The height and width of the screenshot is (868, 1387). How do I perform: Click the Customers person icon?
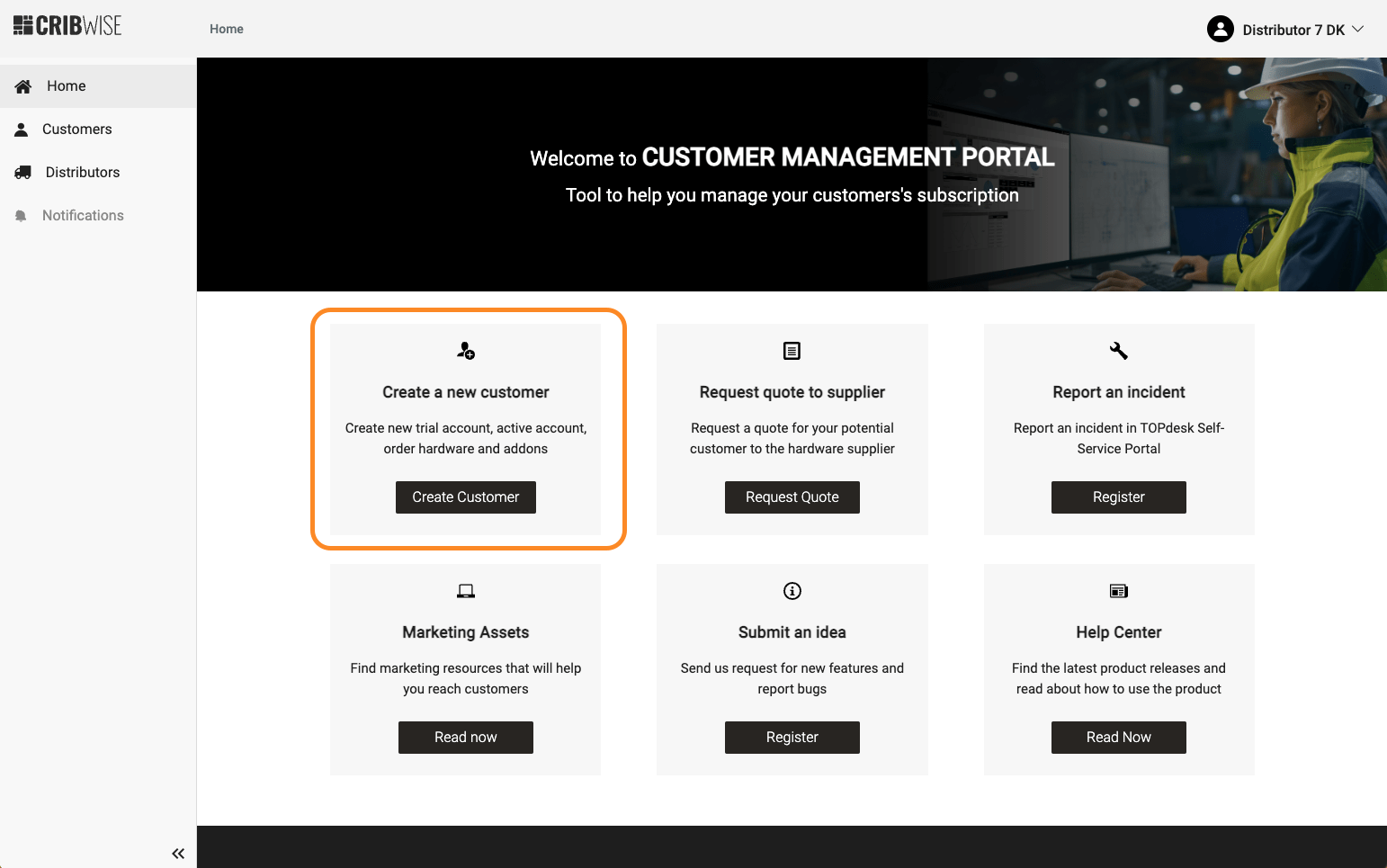click(x=22, y=130)
